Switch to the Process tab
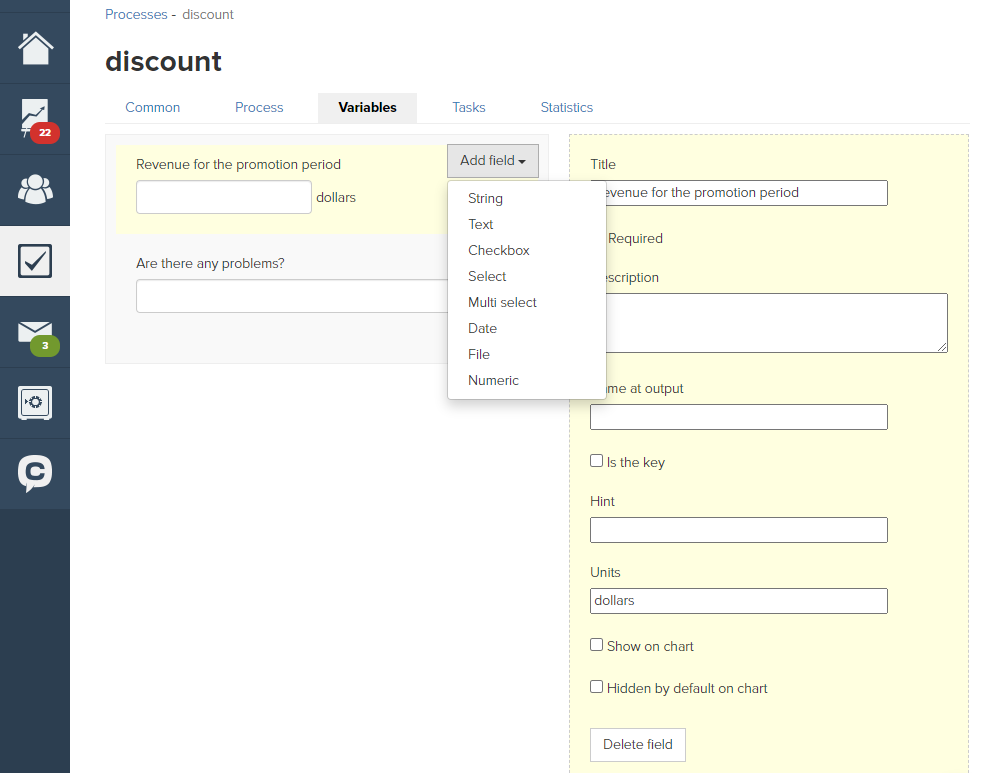 tap(259, 107)
